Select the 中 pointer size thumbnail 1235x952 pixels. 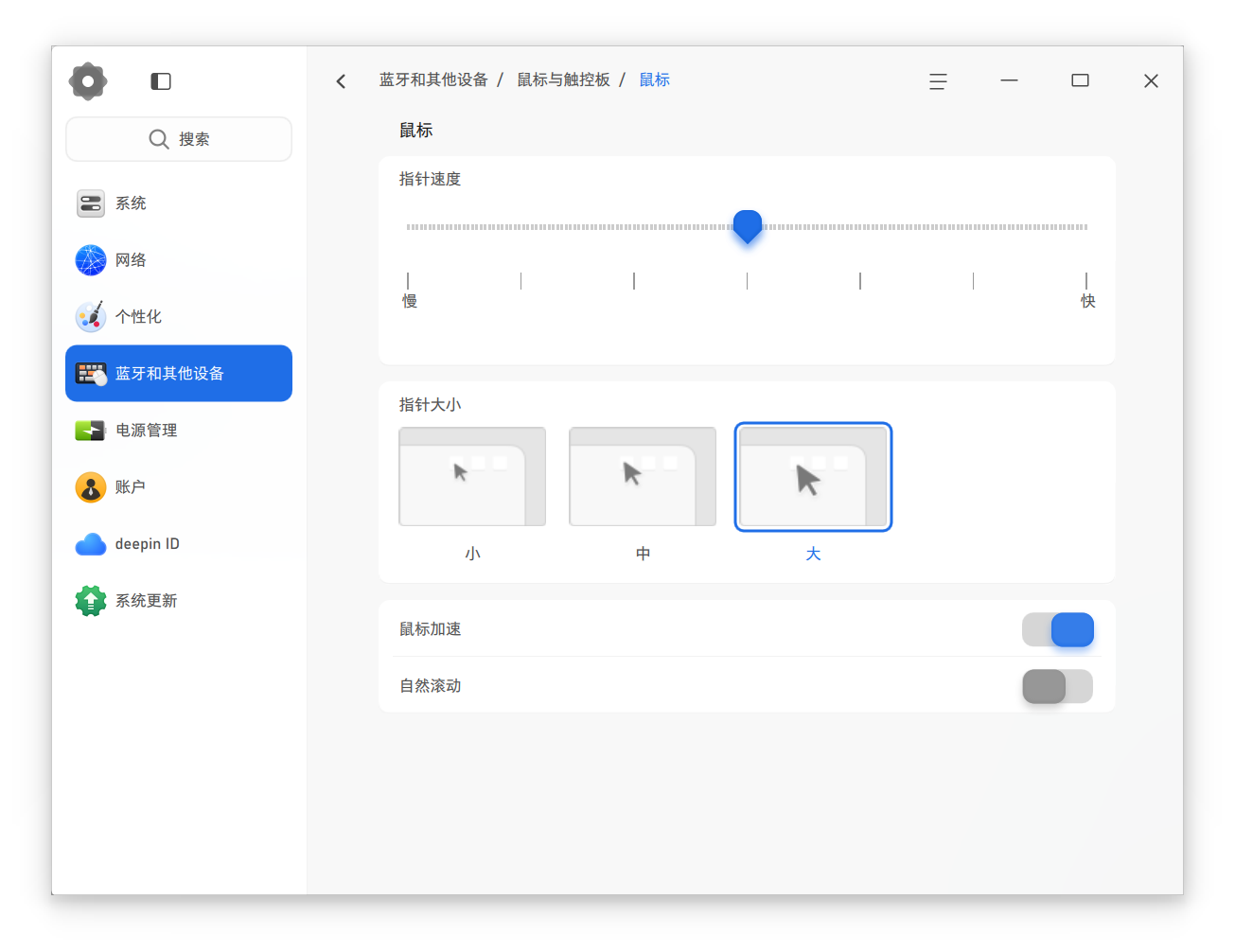point(643,477)
